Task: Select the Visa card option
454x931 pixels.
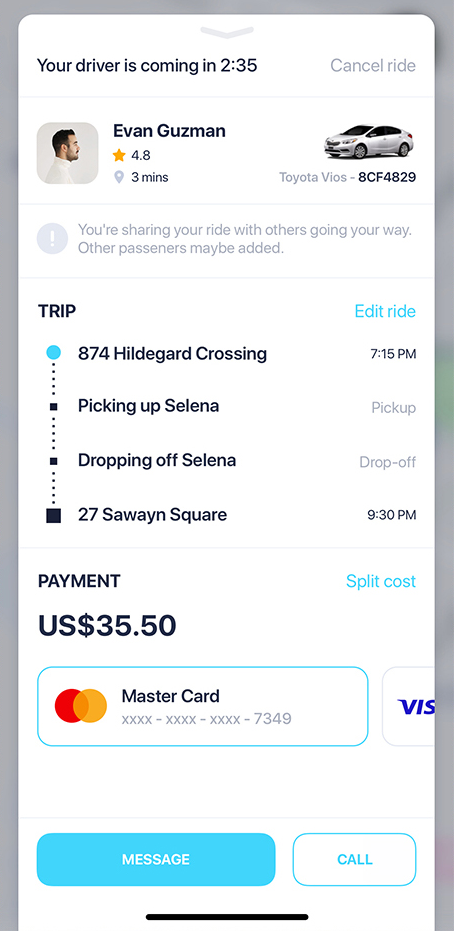Action: click(x=408, y=706)
